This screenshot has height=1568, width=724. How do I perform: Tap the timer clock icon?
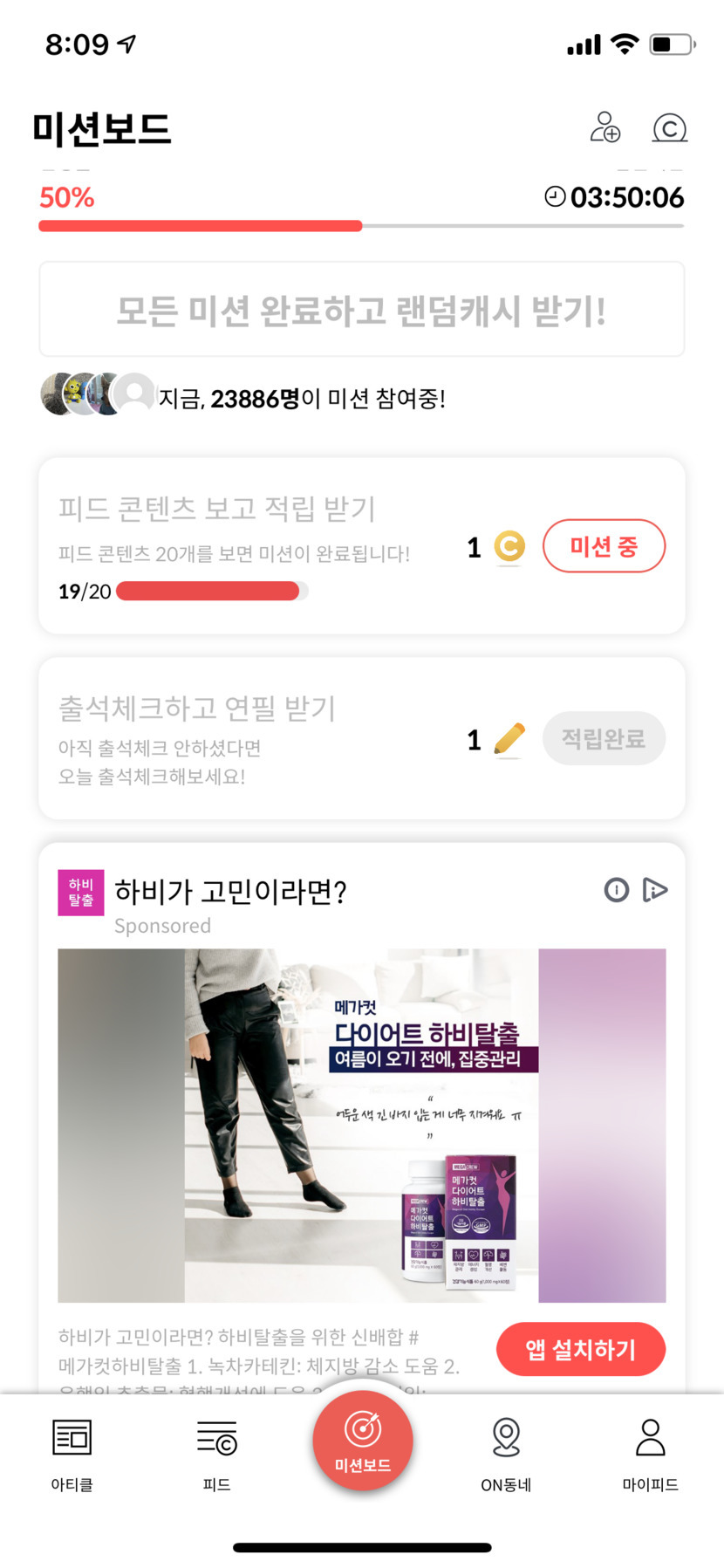(x=555, y=196)
